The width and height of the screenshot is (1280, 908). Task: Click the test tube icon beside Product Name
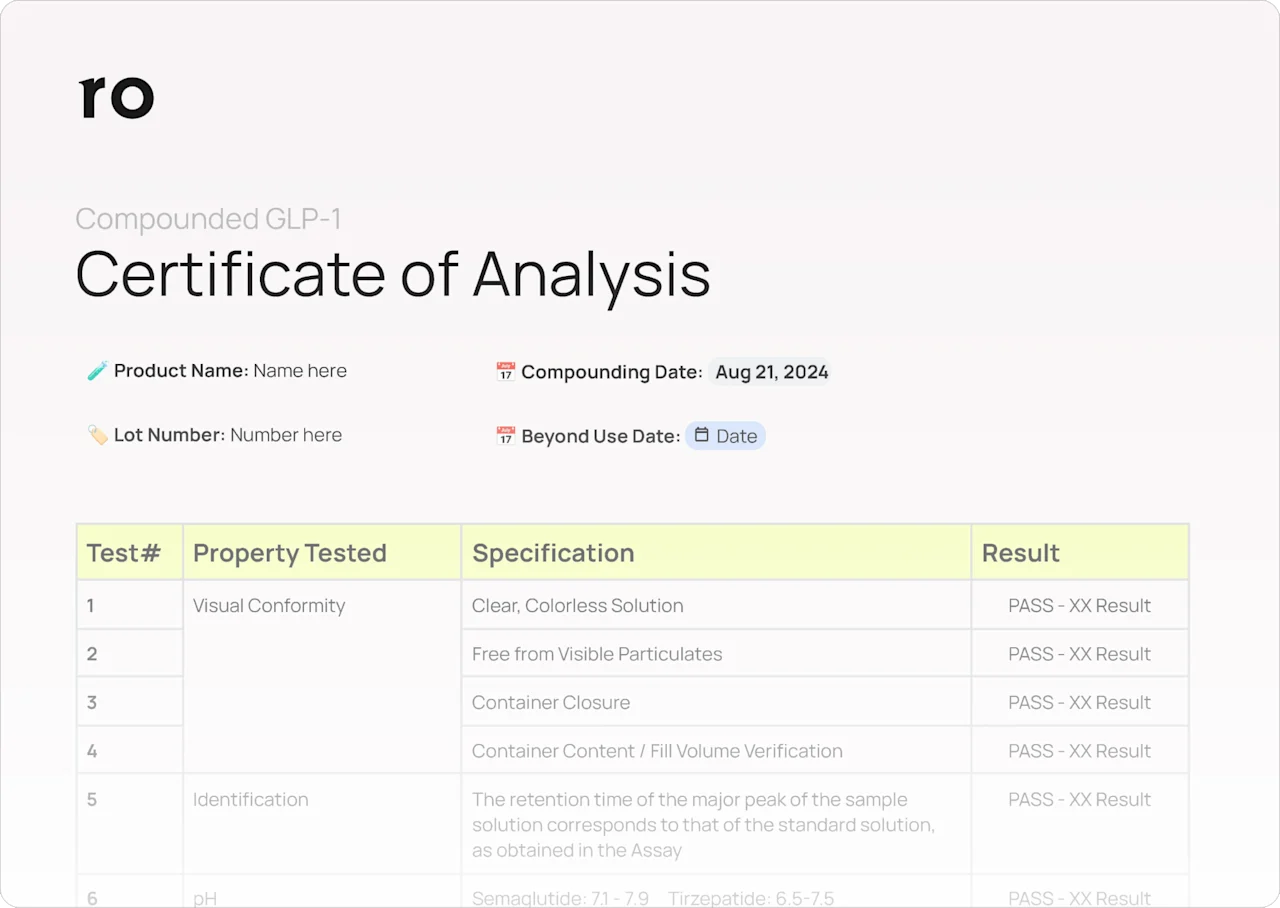(97, 371)
